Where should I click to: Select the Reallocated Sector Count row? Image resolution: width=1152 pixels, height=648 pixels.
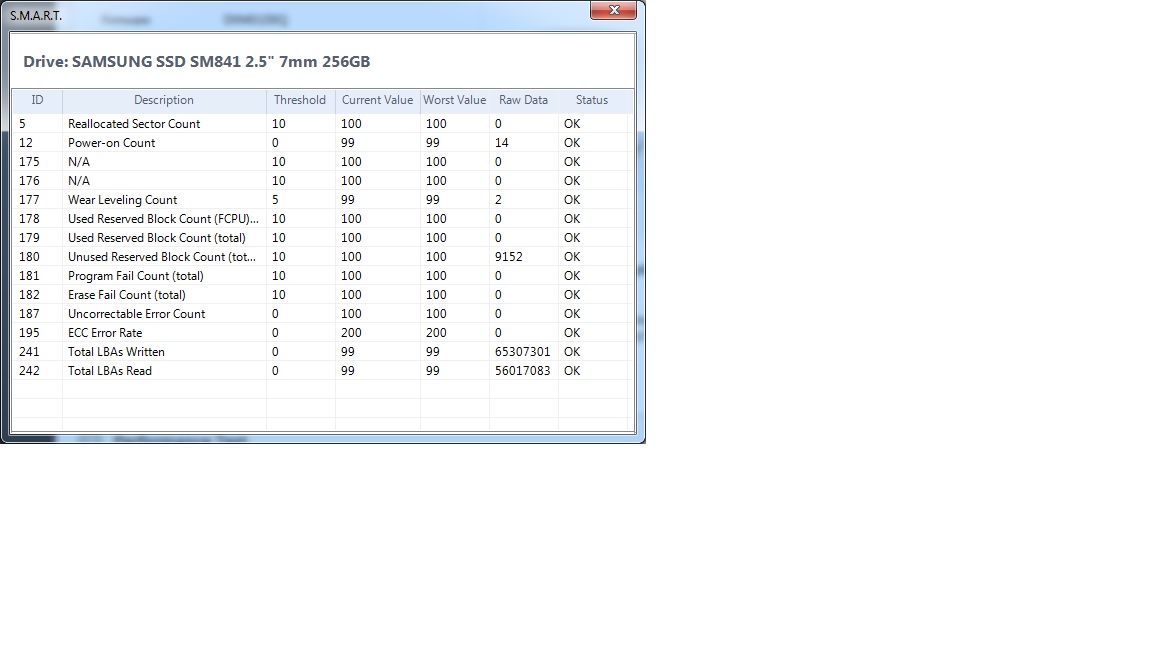coord(321,124)
